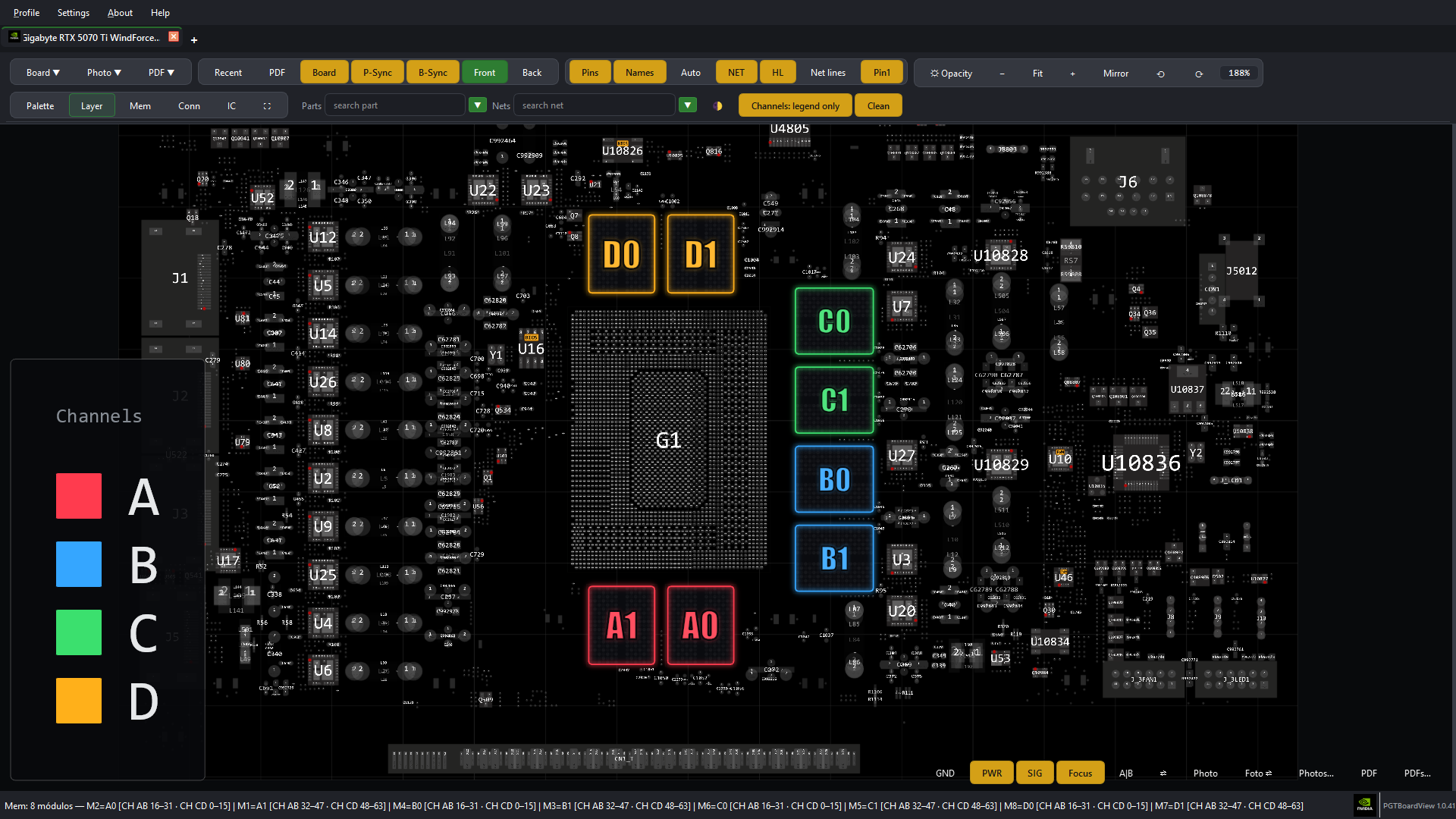Image resolution: width=1456 pixels, height=819 pixels.
Task: Toggle NET highlighting
Action: pyautogui.click(x=736, y=73)
